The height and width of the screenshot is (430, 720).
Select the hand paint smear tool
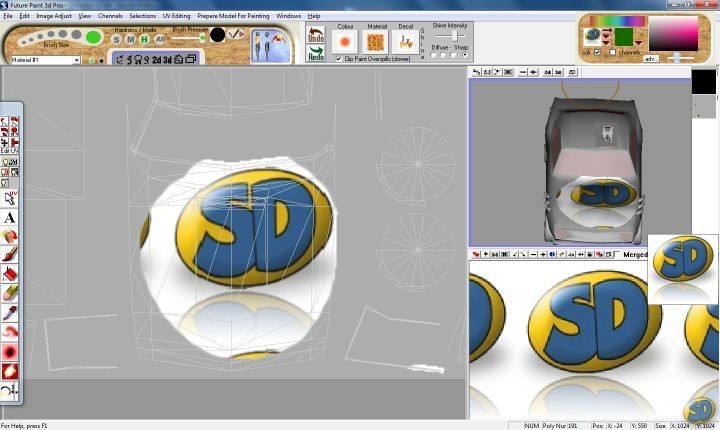pyautogui.click(x=10, y=236)
